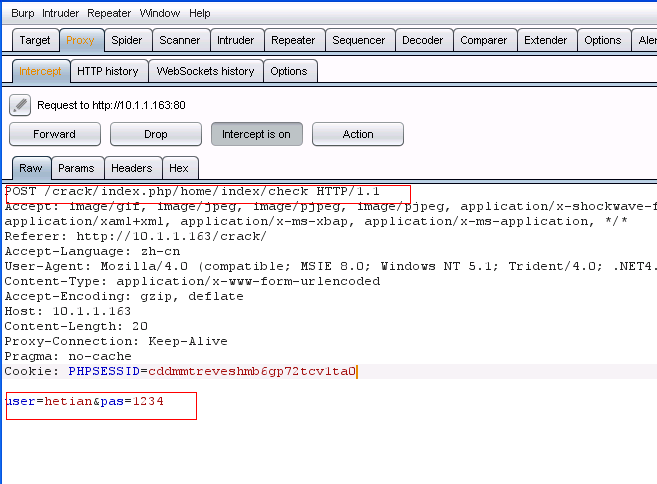Screen dimensions: 657x484
Task: Switch to the Params view tab
Action: 77,168
